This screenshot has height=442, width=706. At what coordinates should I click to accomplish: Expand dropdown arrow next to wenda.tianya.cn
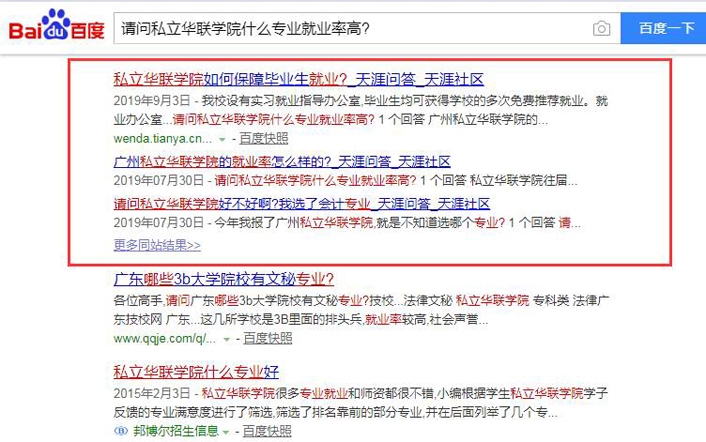tap(222, 140)
